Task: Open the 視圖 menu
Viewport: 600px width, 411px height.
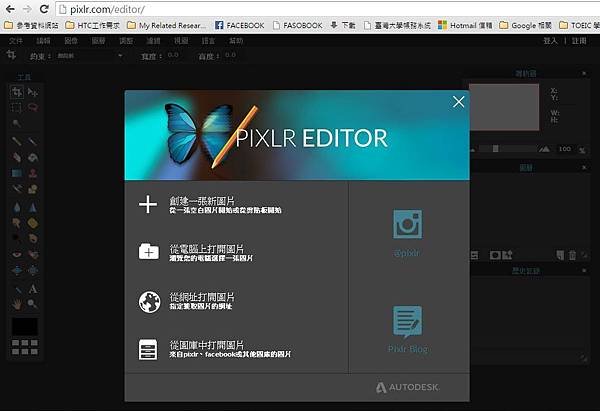Action: point(181,41)
